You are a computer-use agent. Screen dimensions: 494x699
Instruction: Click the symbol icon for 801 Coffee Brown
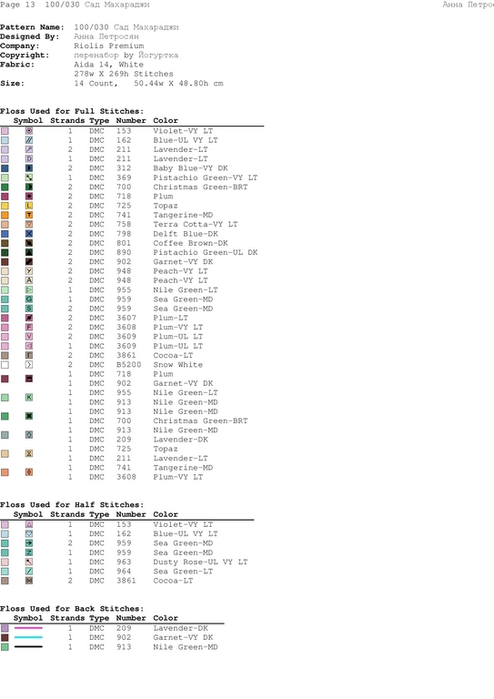[29, 243]
